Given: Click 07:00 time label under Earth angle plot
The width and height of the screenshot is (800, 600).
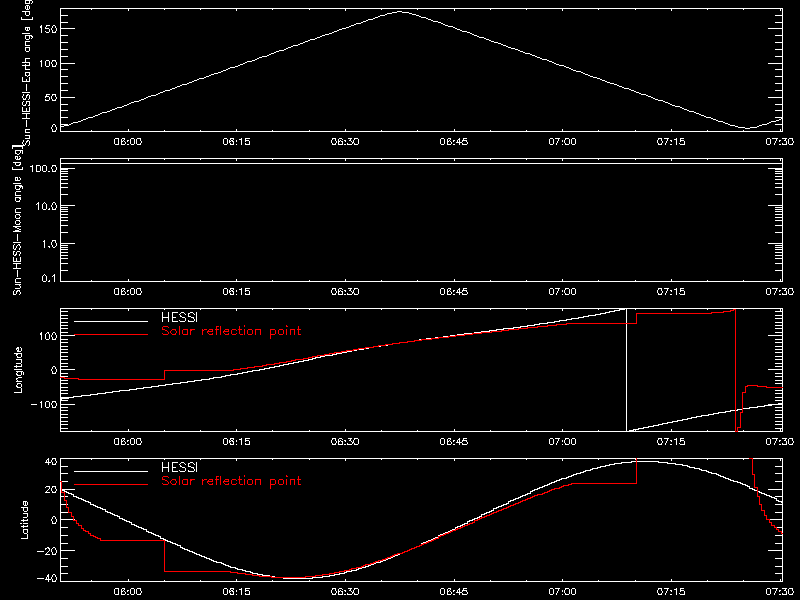Looking at the screenshot, I should pyautogui.click(x=562, y=142).
